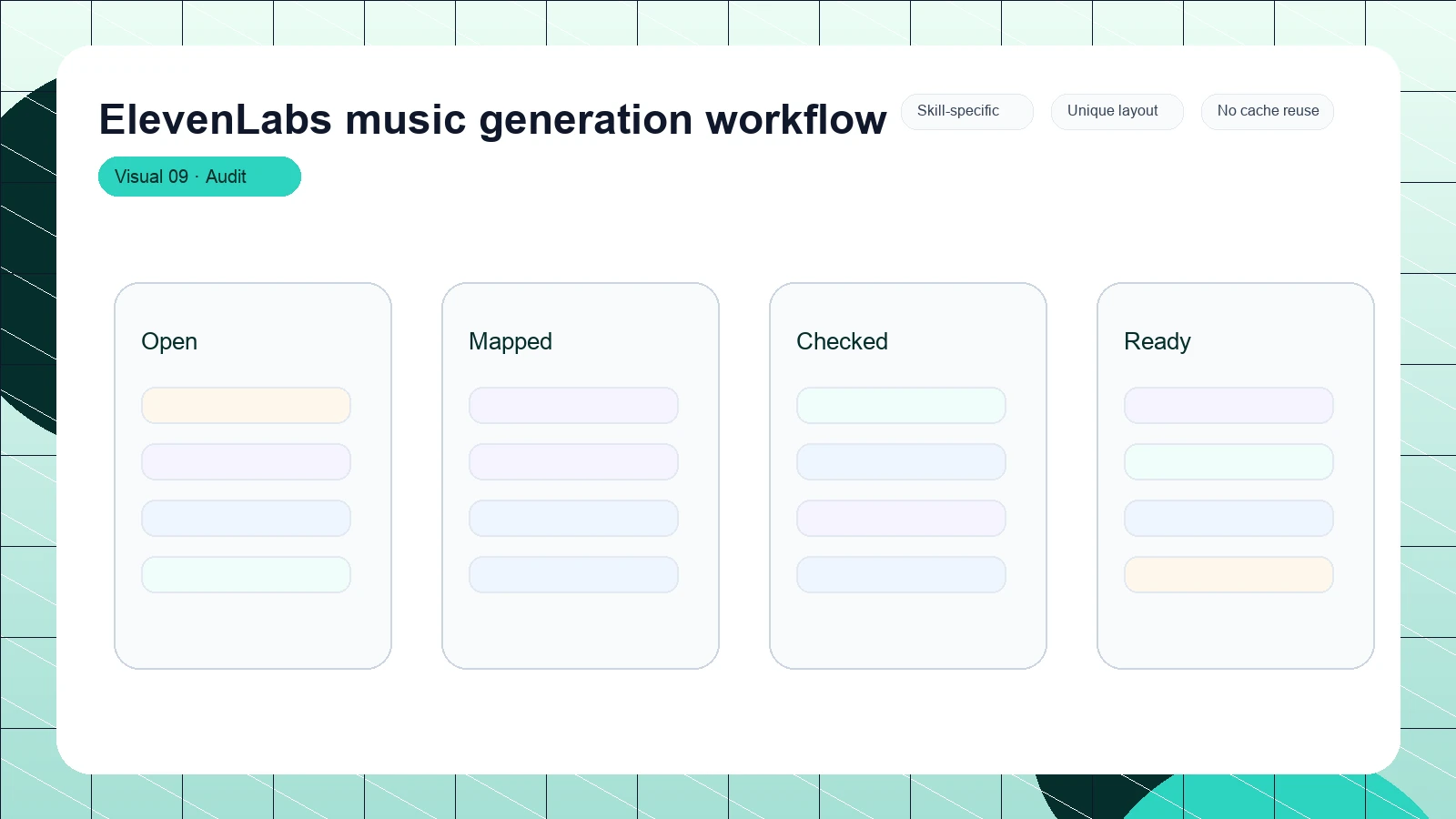
Task: Click the Unique layout tag
Action: pos(1117,111)
